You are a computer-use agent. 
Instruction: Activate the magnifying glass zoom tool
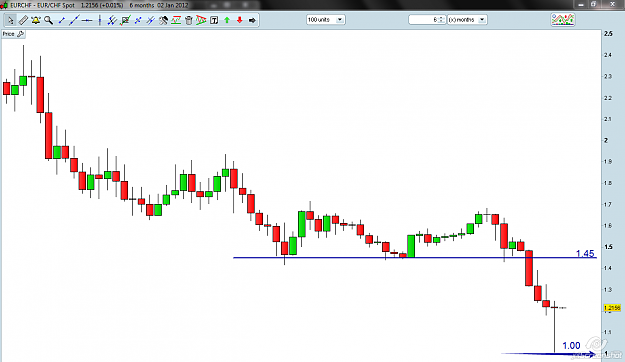[49, 20]
